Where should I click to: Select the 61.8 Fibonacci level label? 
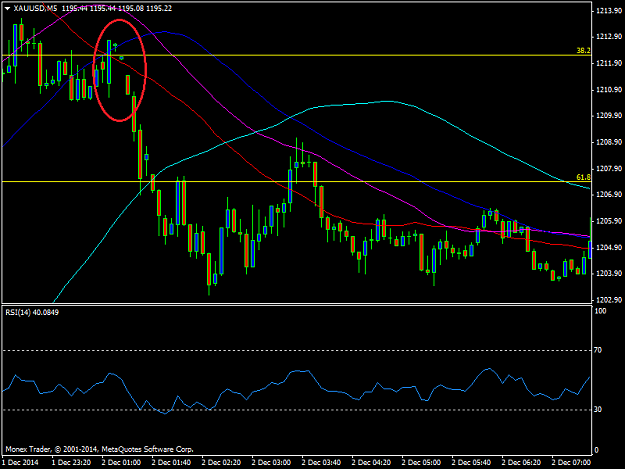click(583, 177)
